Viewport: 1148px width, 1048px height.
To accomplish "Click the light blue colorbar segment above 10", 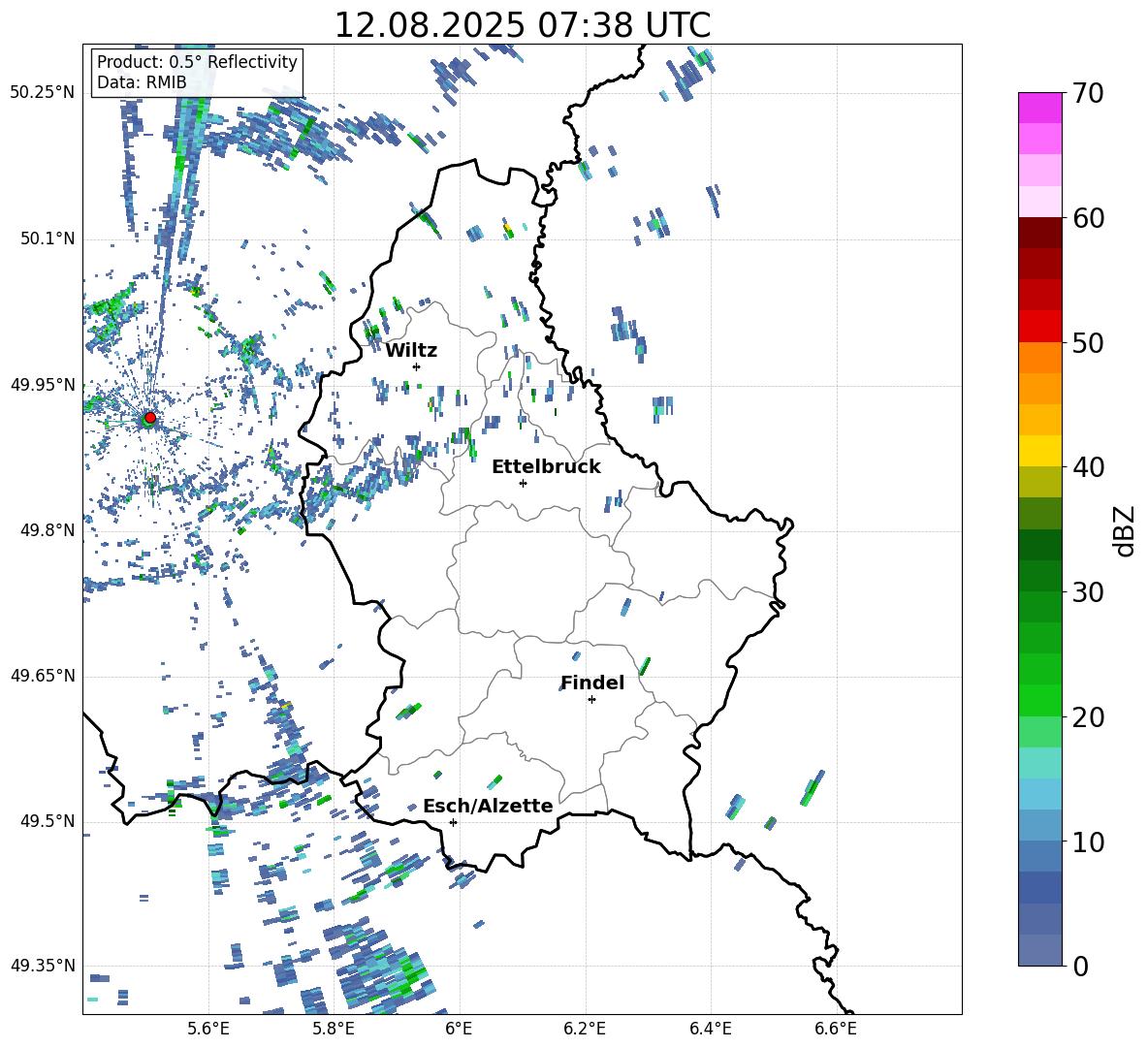I will [x=1040, y=826].
